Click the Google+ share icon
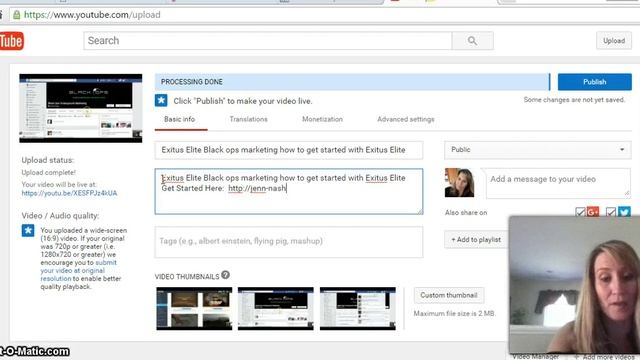This screenshot has height=360, width=640. pos(593,212)
